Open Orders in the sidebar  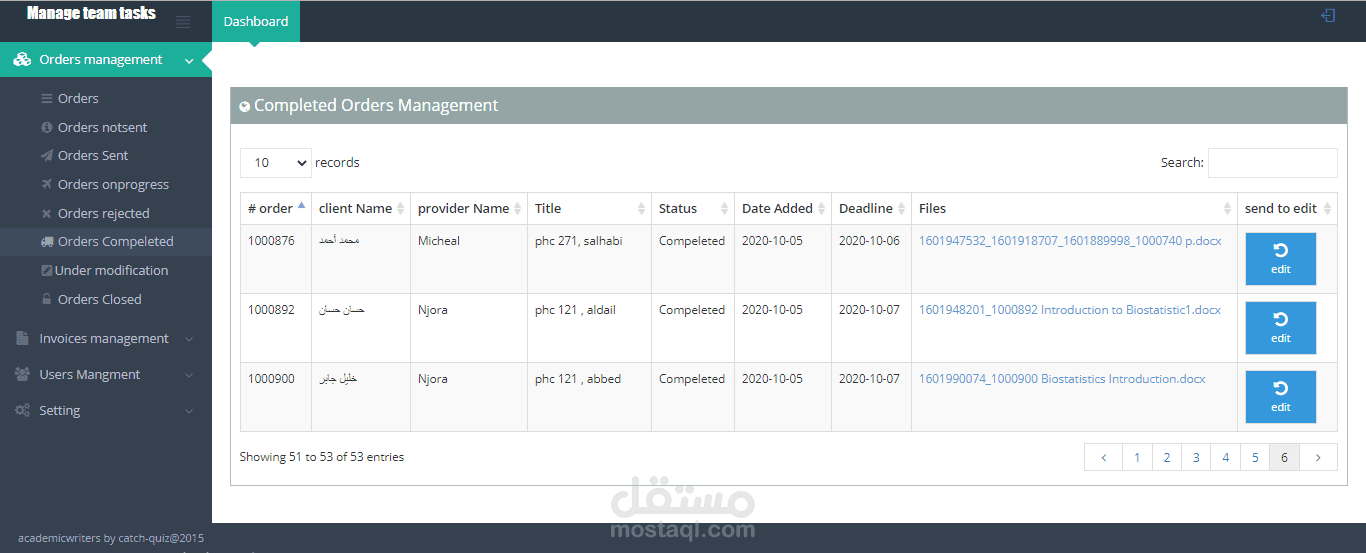point(78,98)
